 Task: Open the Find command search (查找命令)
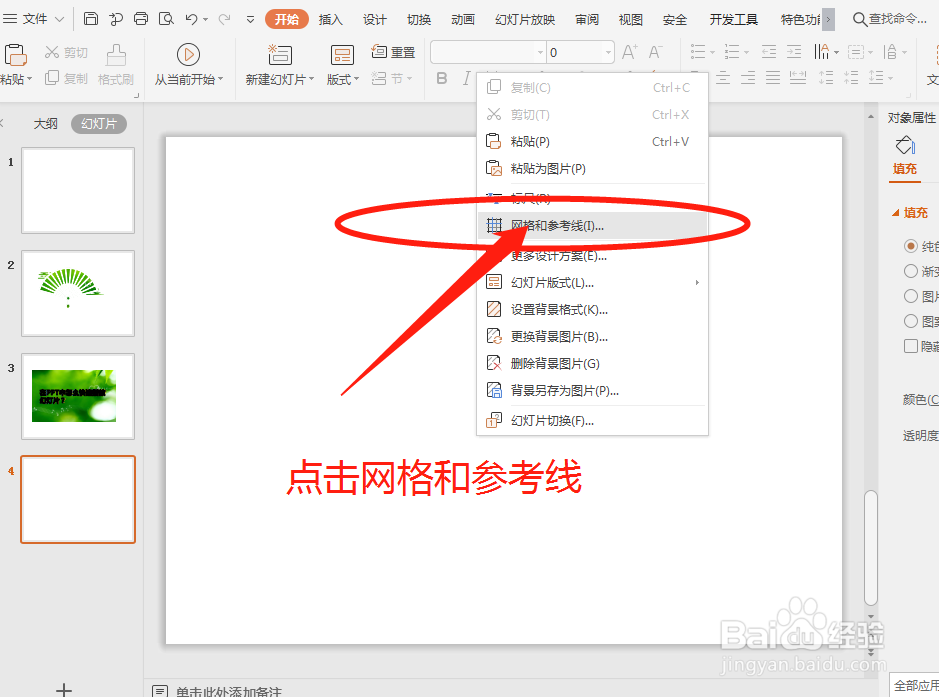click(x=888, y=18)
